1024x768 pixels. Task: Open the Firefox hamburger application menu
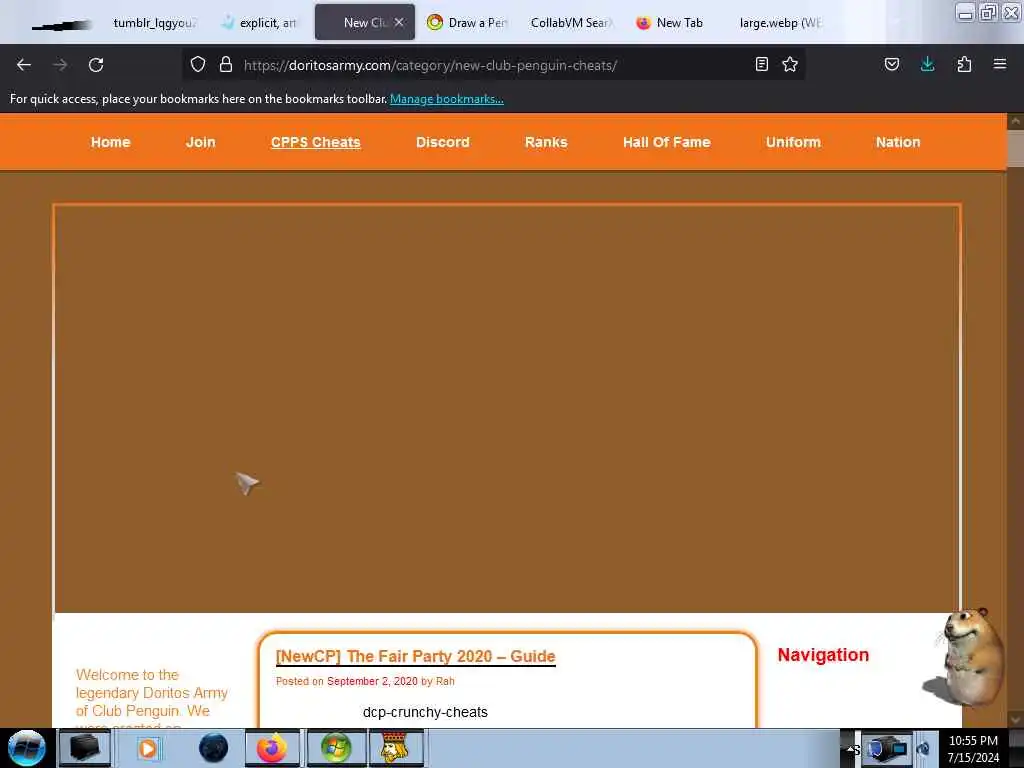coord(1000,64)
